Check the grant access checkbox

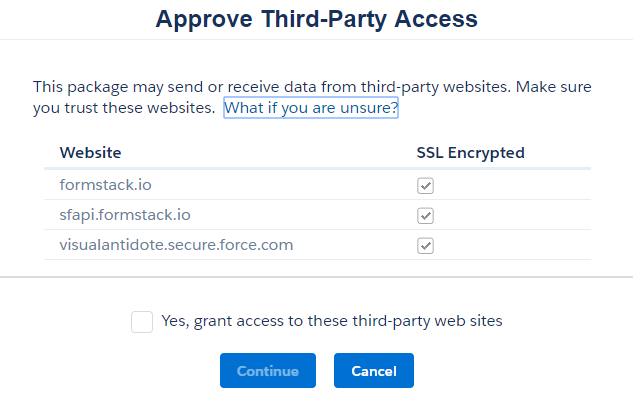click(142, 322)
